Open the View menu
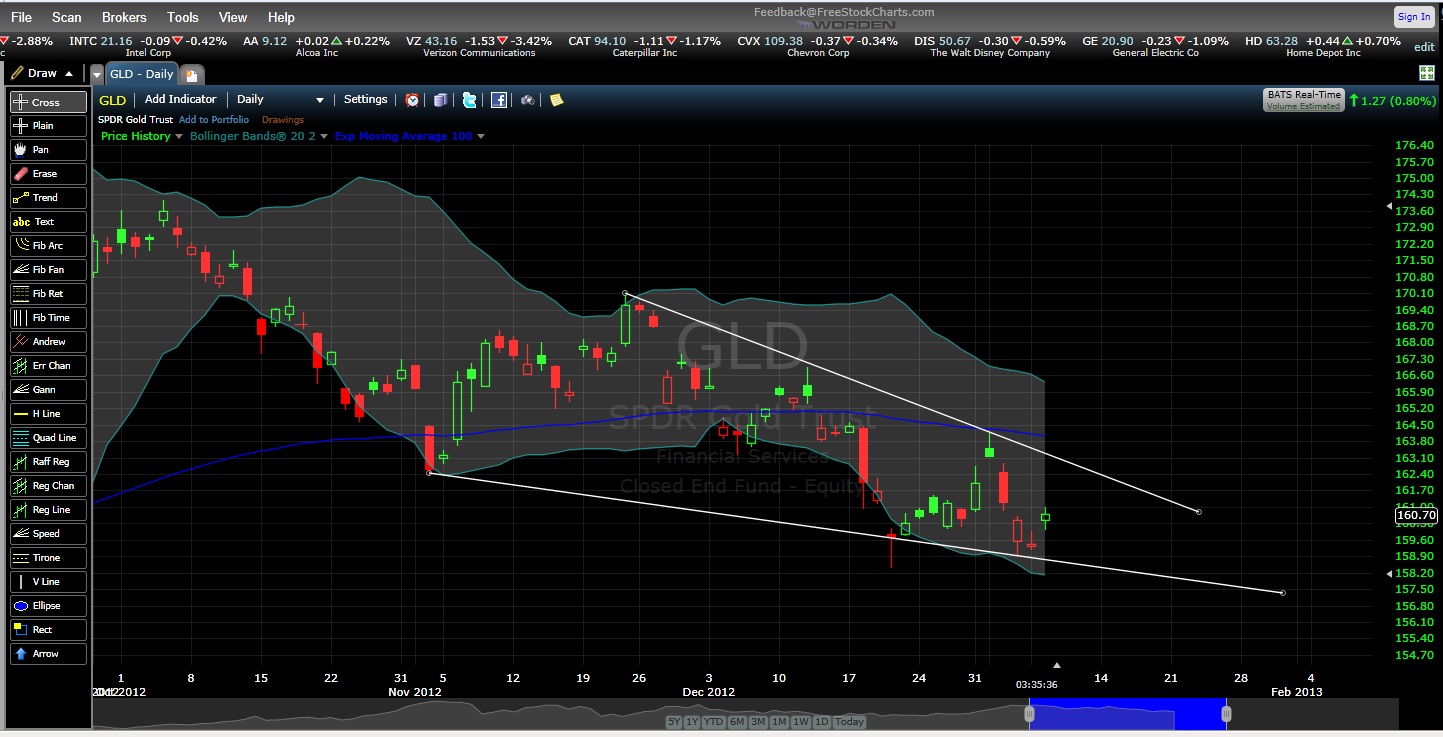1443x737 pixels. coord(233,17)
